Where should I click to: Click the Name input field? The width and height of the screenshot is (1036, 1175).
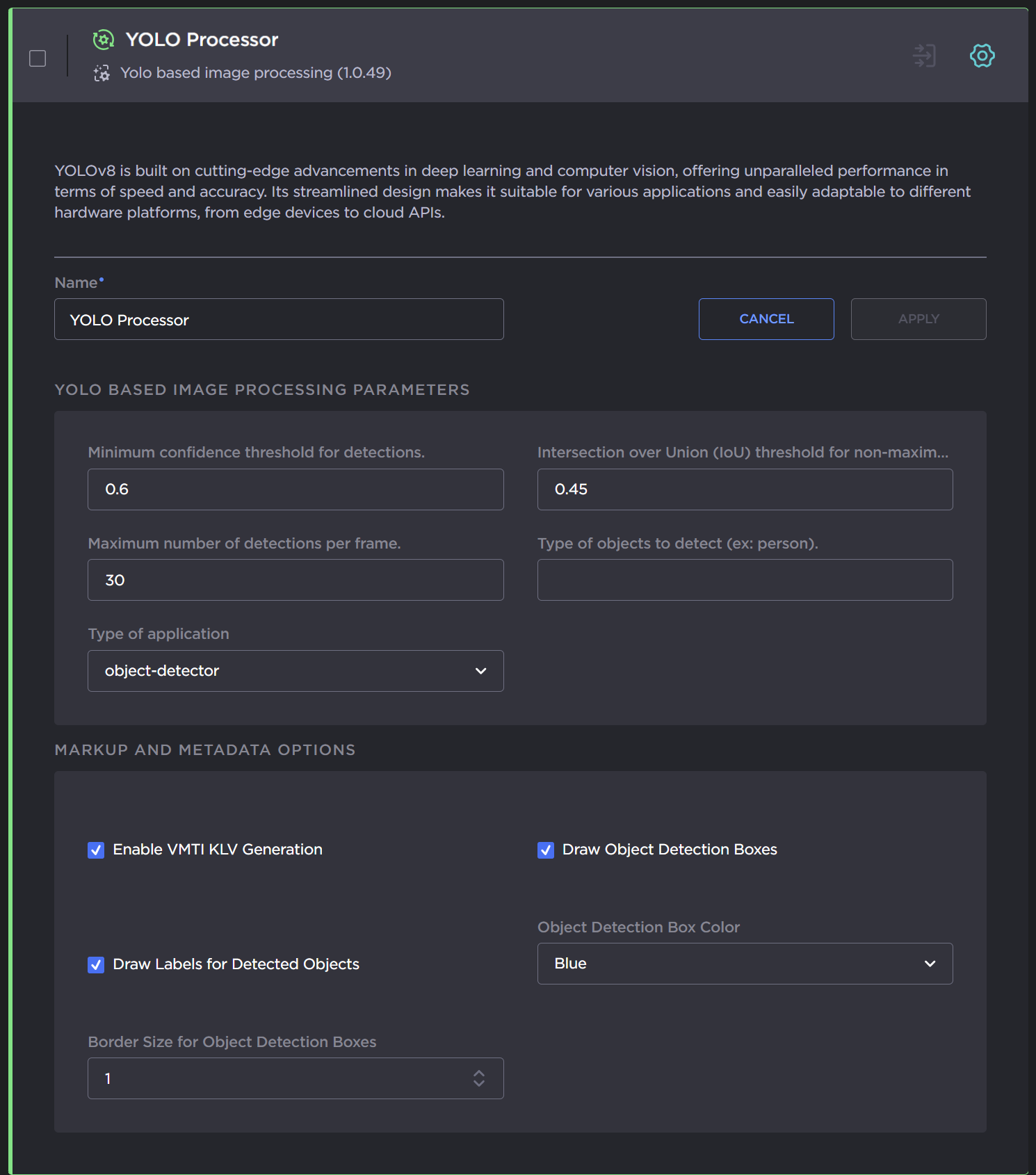click(278, 320)
